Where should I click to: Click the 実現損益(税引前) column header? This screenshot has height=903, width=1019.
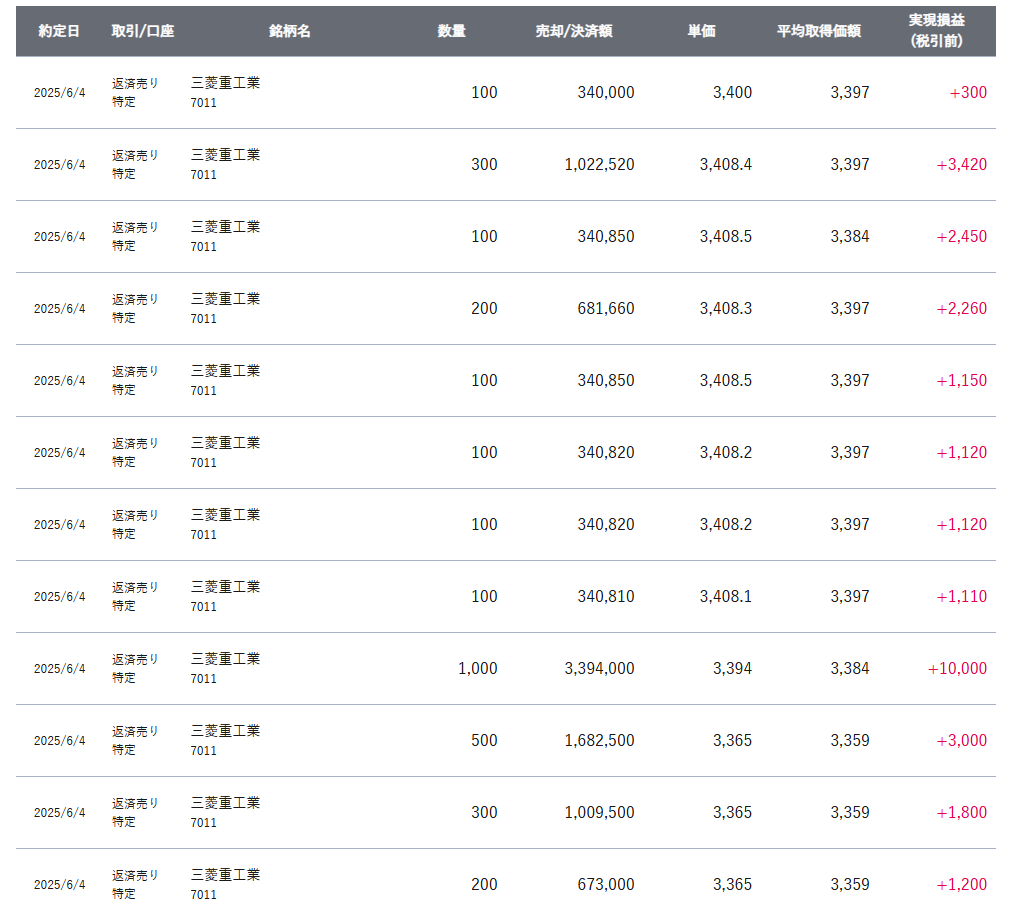click(936, 31)
